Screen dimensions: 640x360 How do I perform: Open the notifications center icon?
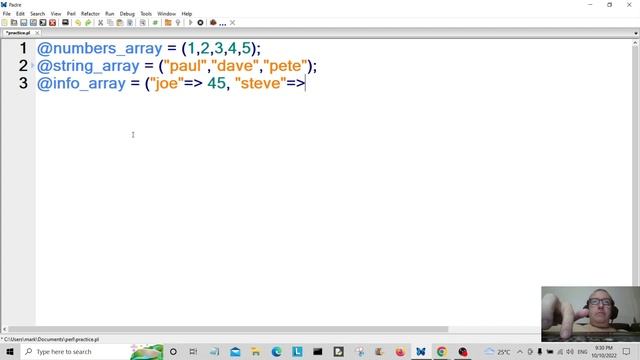click(627, 351)
